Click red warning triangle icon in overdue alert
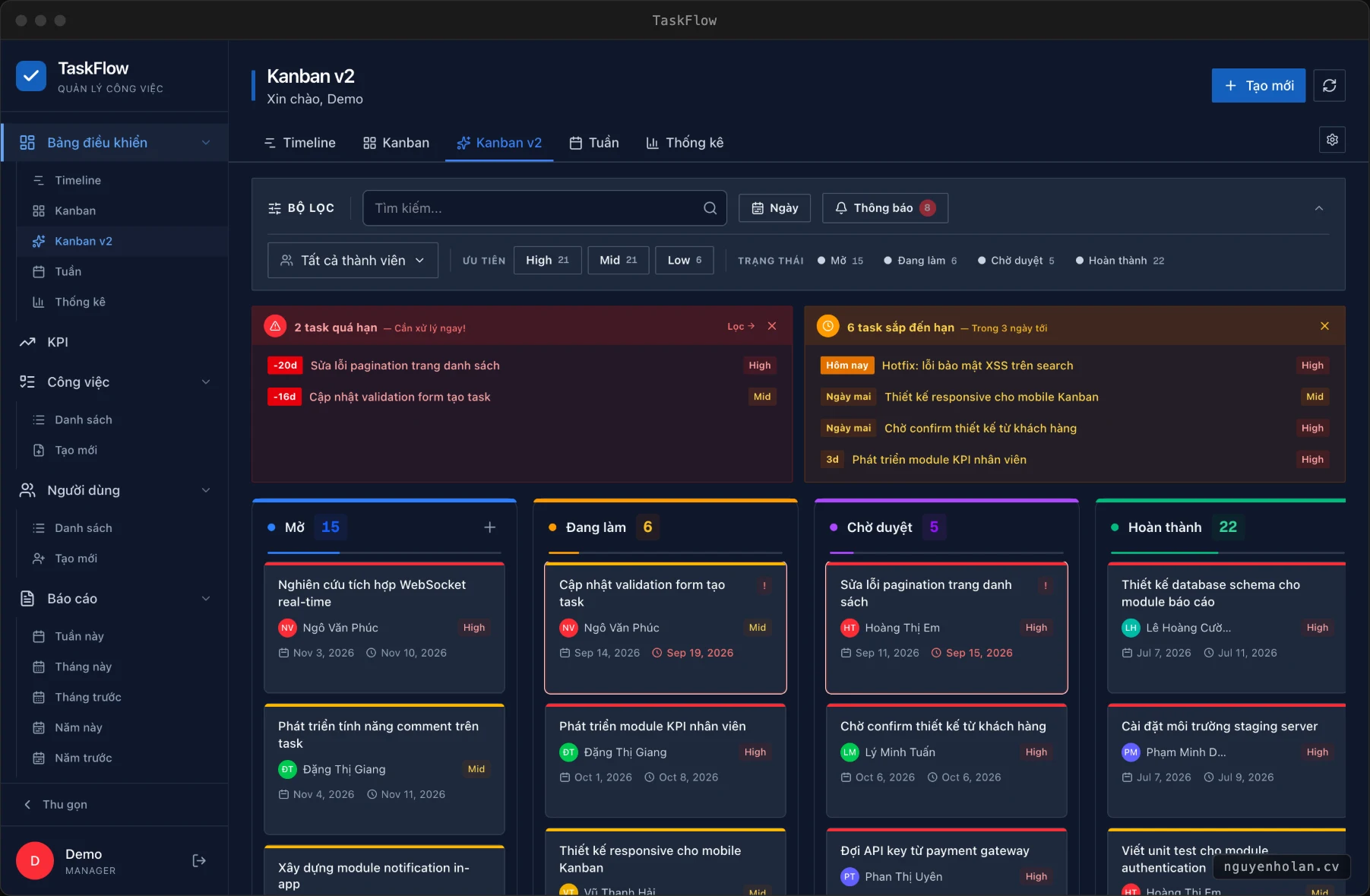 (x=275, y=326)
